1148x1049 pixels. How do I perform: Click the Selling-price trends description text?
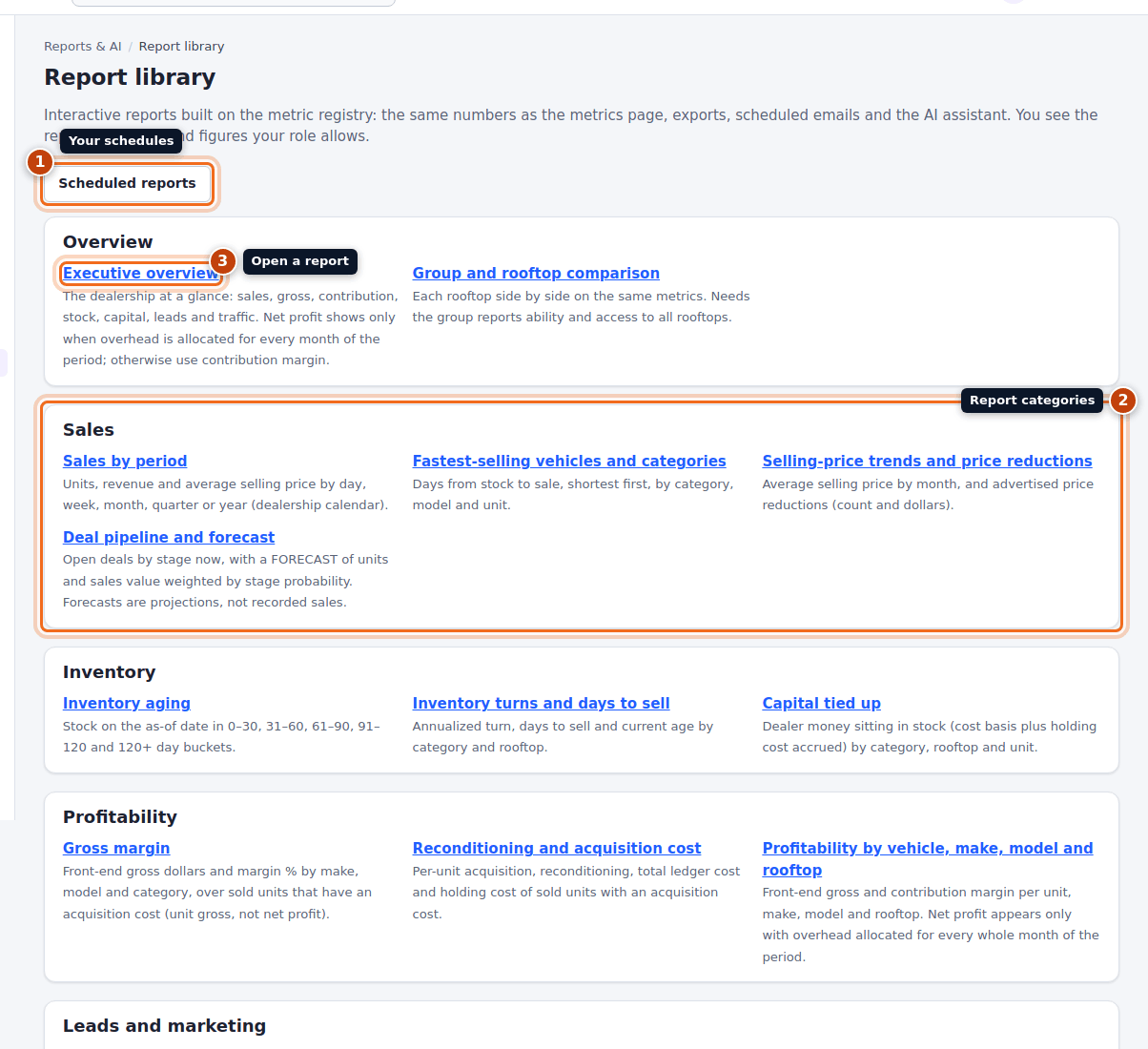[x=928, y=495]
